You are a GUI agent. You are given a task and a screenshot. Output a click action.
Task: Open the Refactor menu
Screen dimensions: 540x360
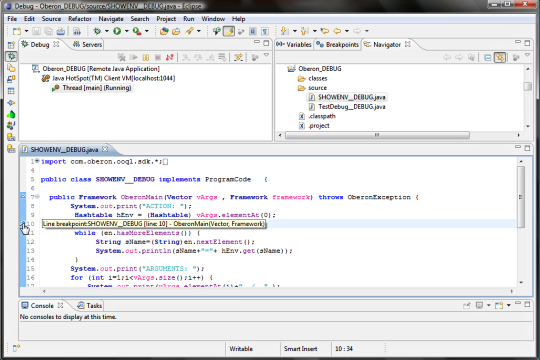pyautogui.click(x=80, y=19)
